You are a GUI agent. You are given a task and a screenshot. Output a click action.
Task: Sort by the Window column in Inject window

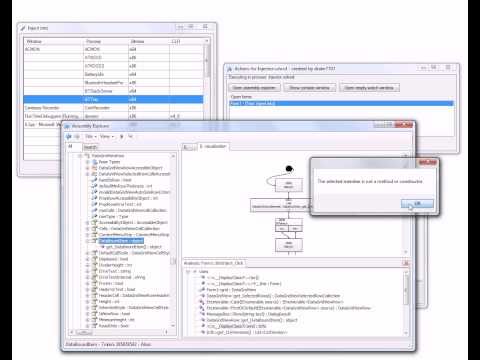point(53,41)
